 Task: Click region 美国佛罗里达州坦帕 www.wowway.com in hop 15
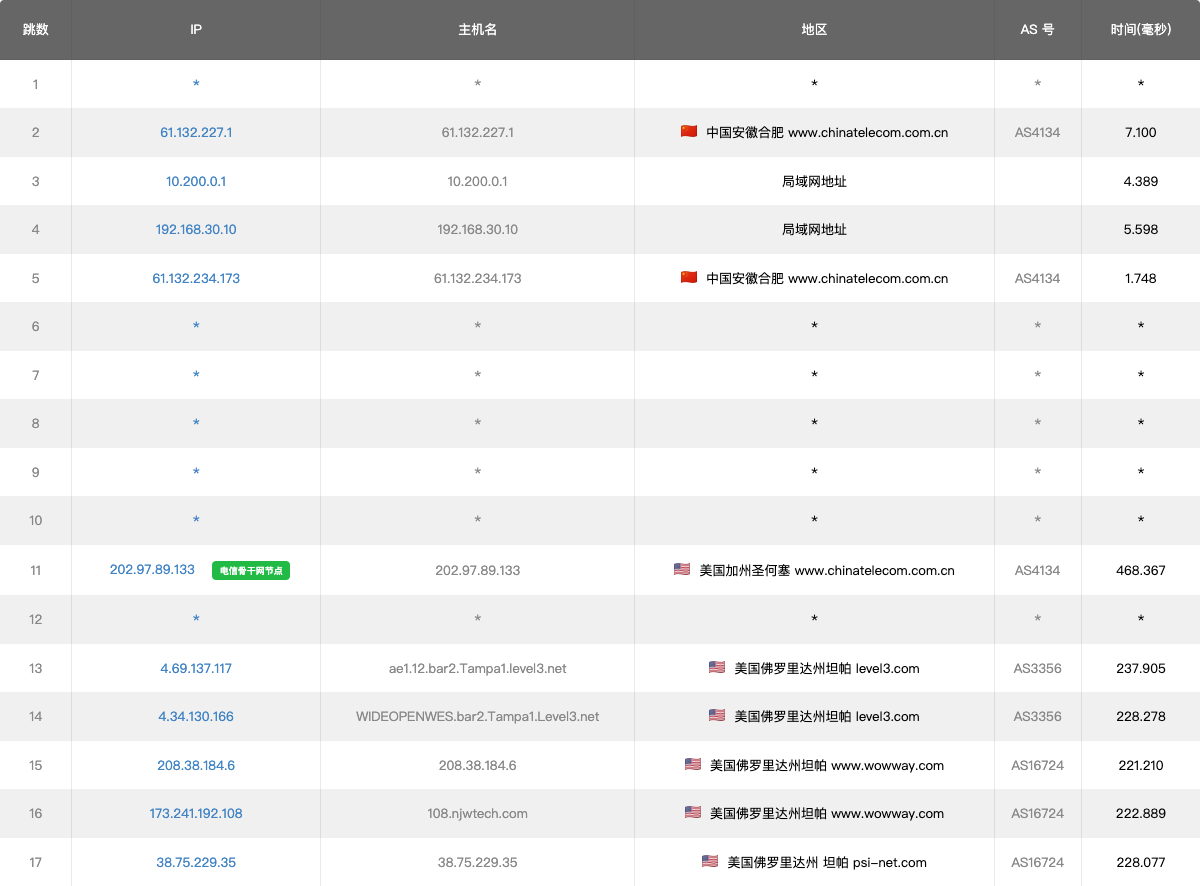point(827,765)
